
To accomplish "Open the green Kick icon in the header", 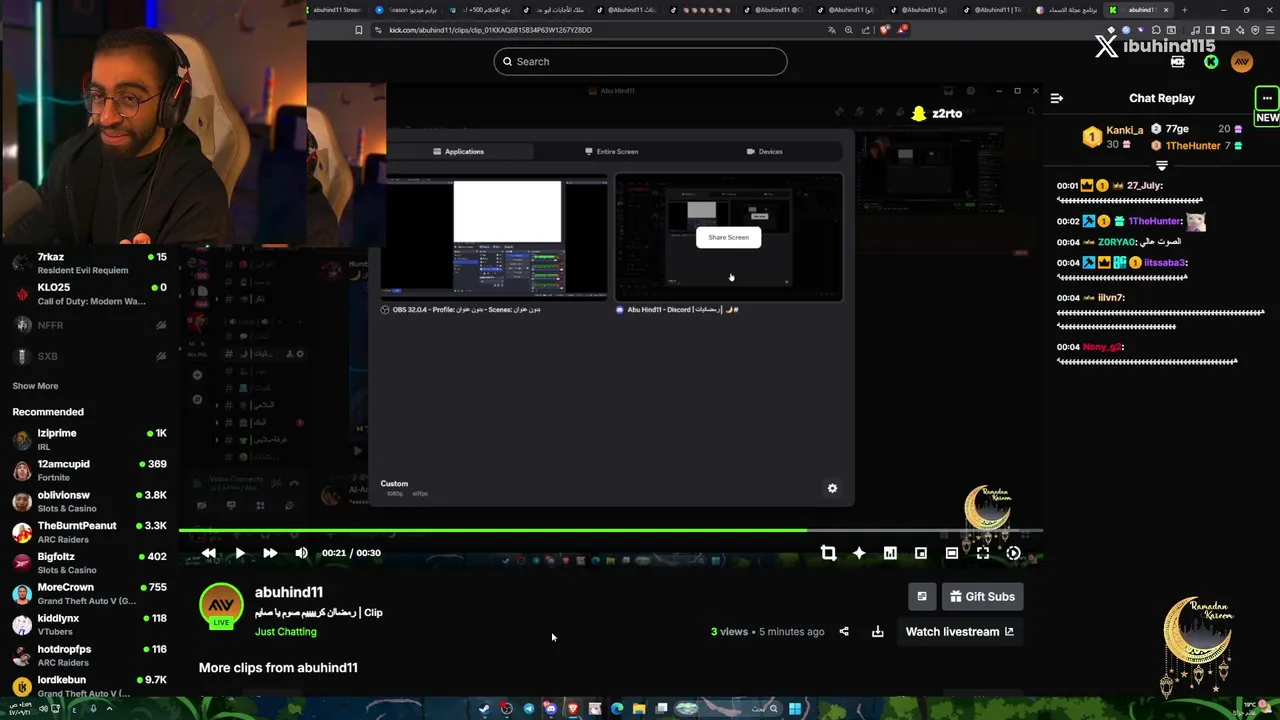I will (x=1211, y=62).
